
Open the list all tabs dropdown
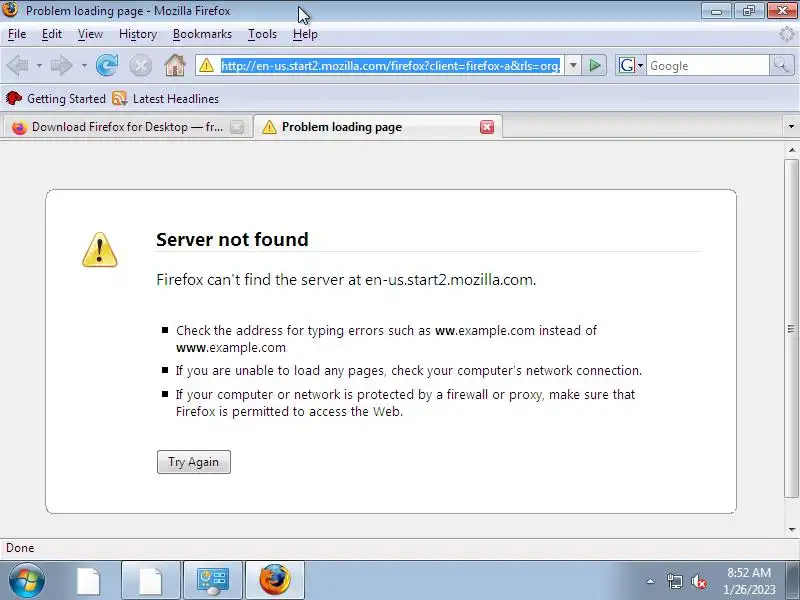pyautogui.click(x=791, y=127)
